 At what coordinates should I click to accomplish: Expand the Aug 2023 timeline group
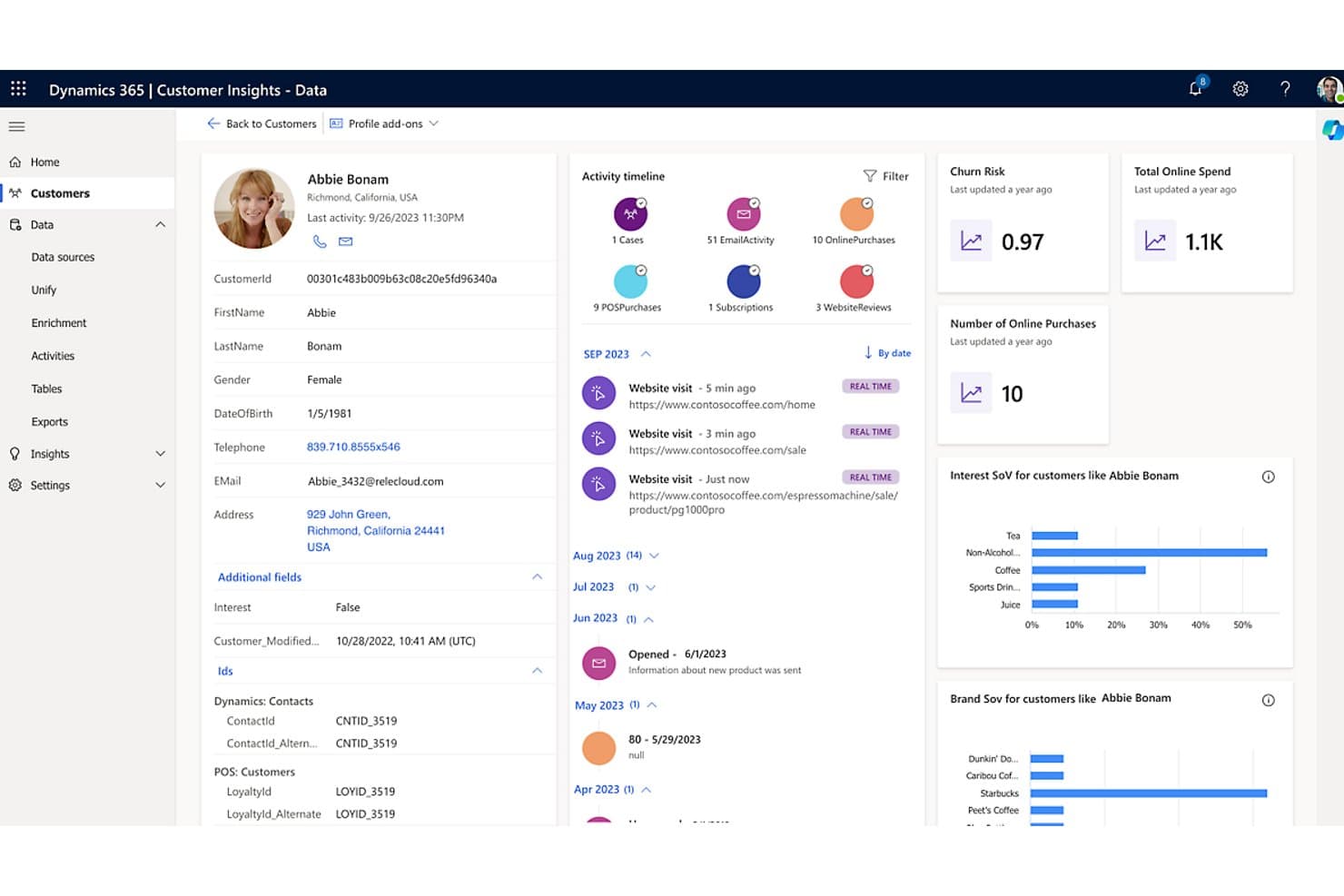point(654,556)
